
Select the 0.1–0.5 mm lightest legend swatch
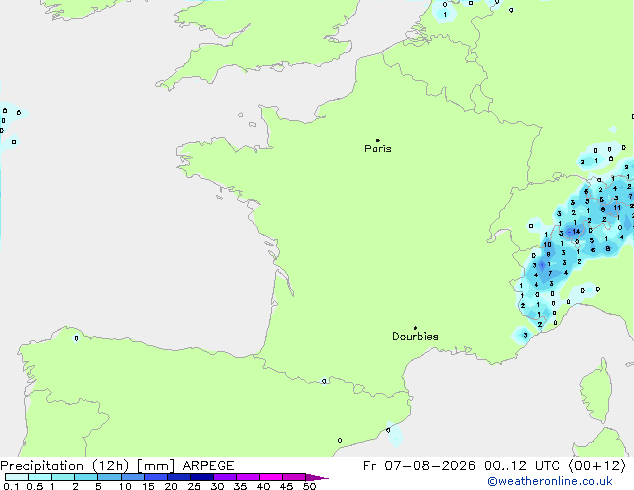[x=17, y=477]
